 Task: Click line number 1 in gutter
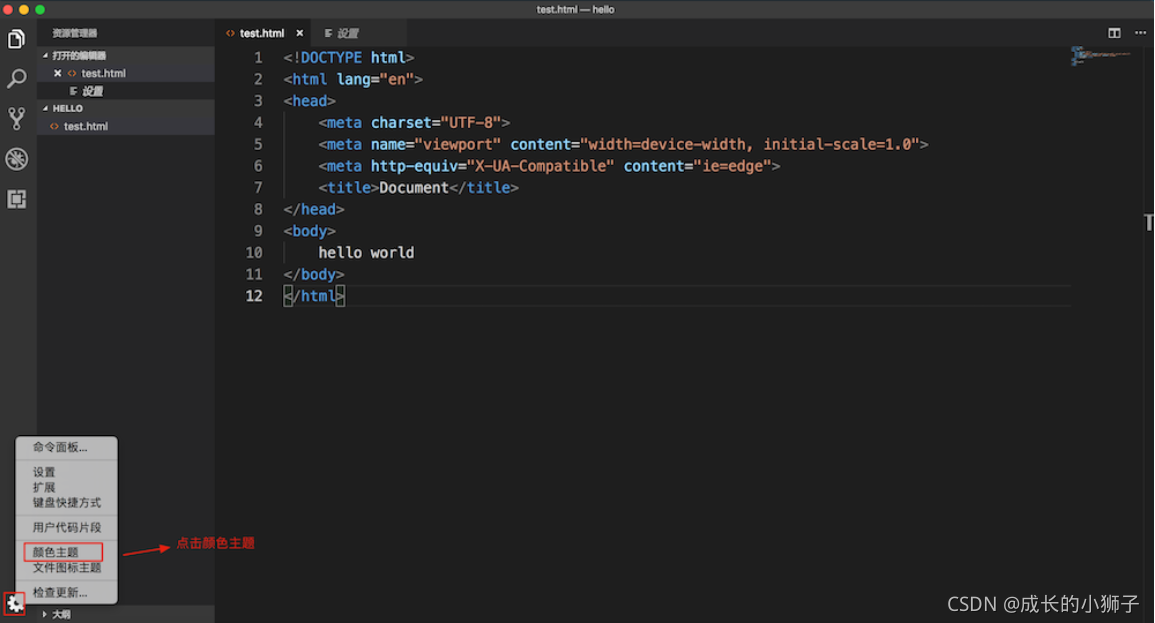click(259, 57)
